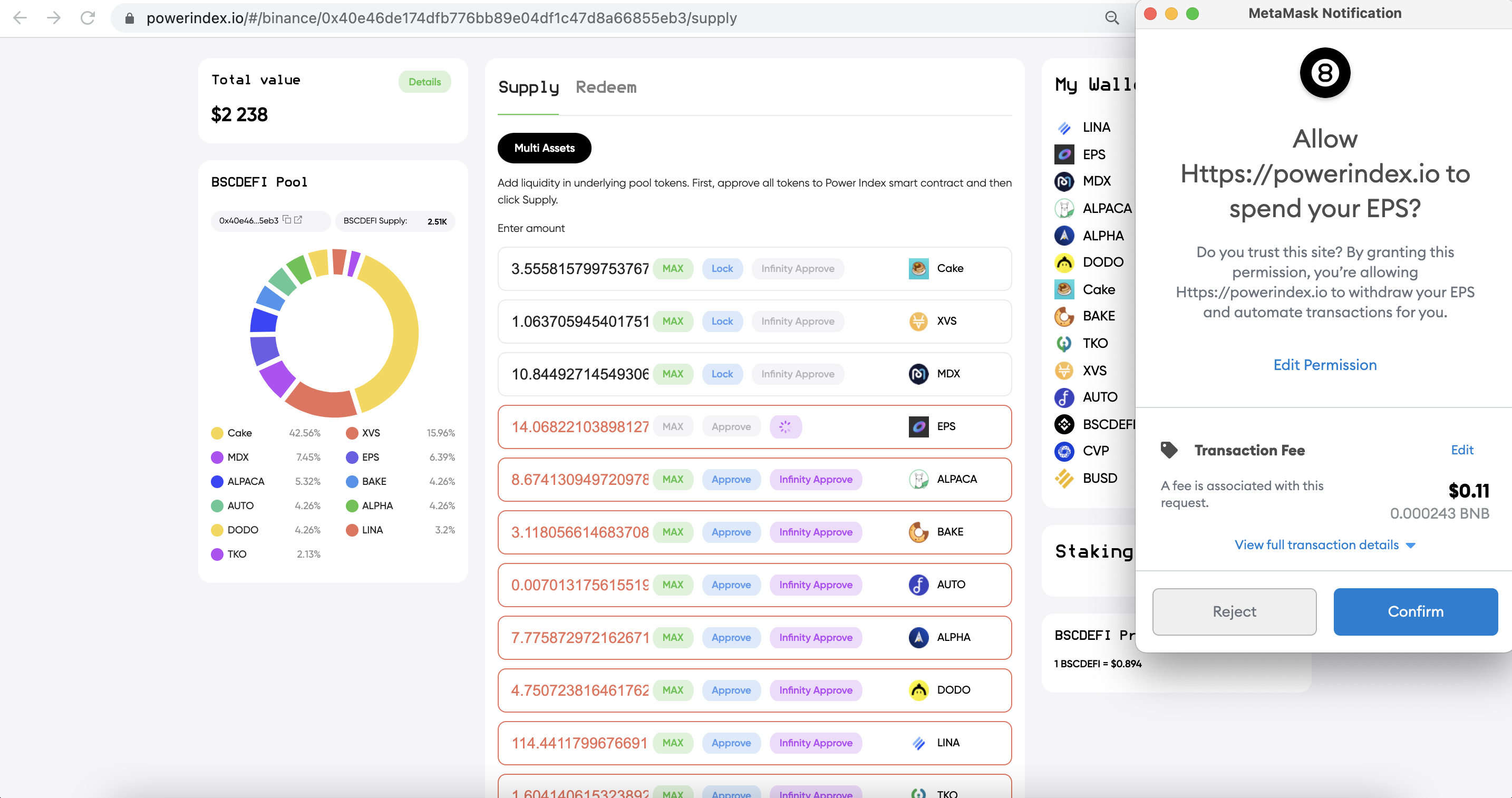Click the browser address bar URL
The width and height of the screenshot is (1512, 798).
coord(441,18)
